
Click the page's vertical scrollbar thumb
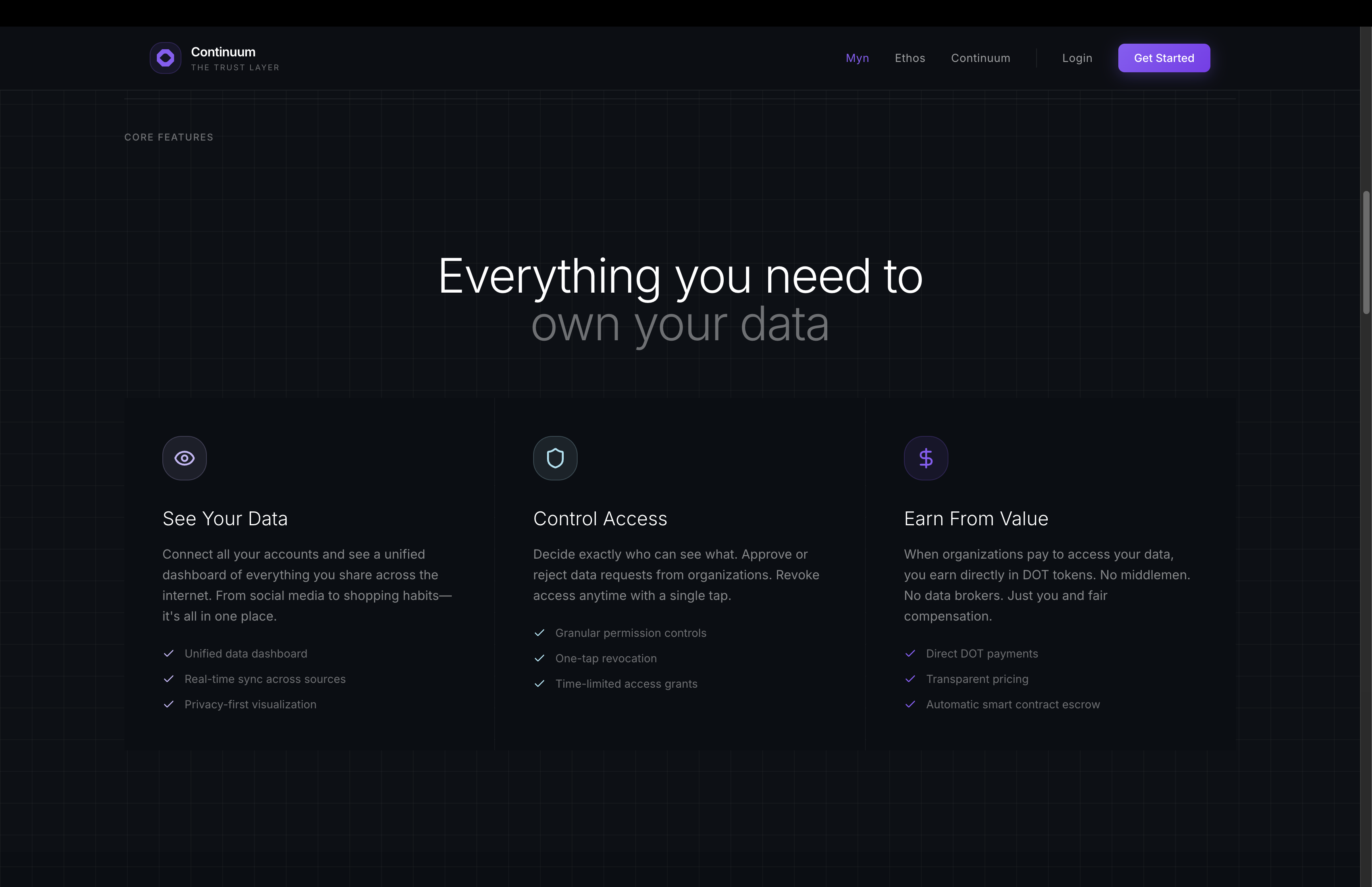1366,252
